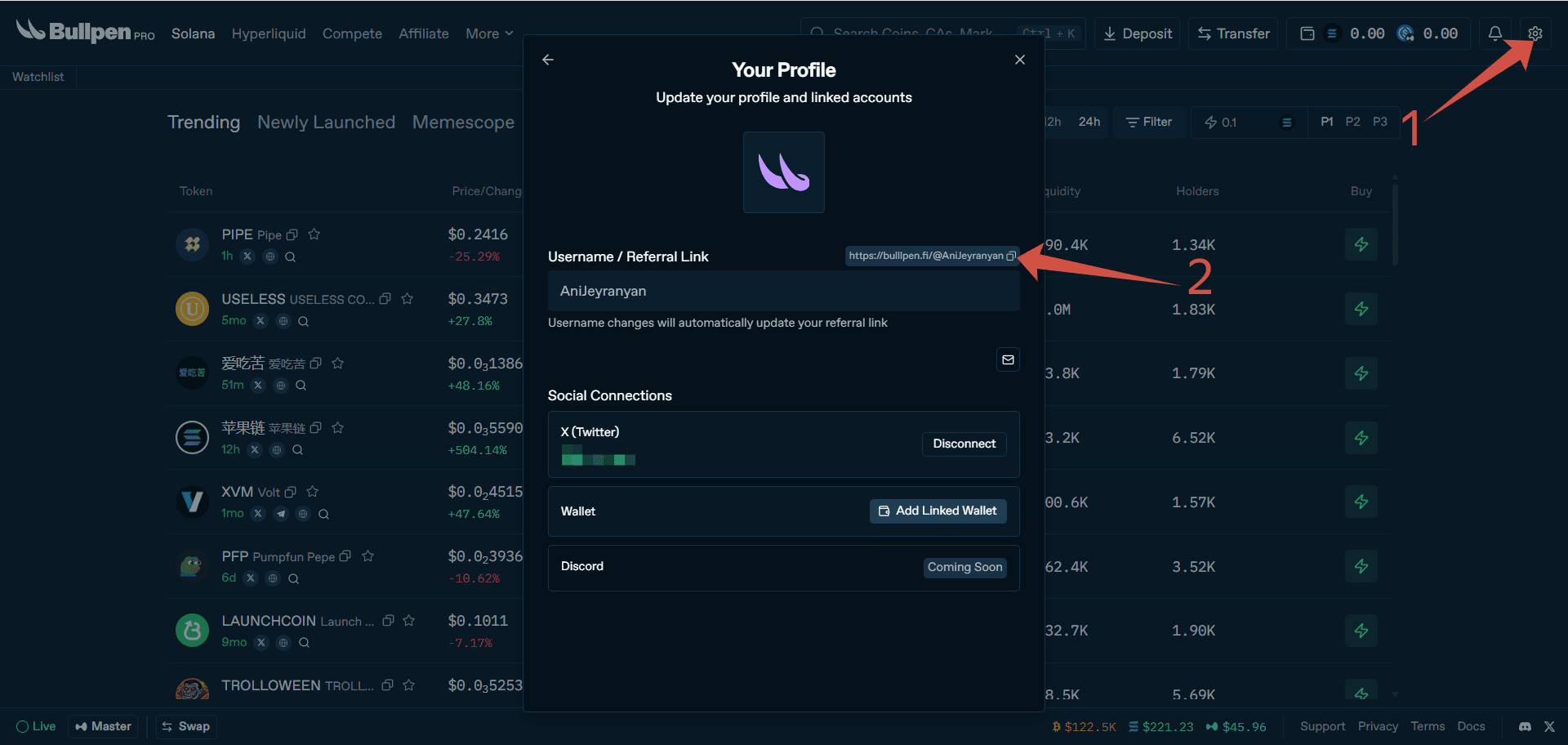Toggle the Live status indicator
Image resolution: width=1568 pixels, height=745 pixels.
pyautogui.click(x=36, y=726)
